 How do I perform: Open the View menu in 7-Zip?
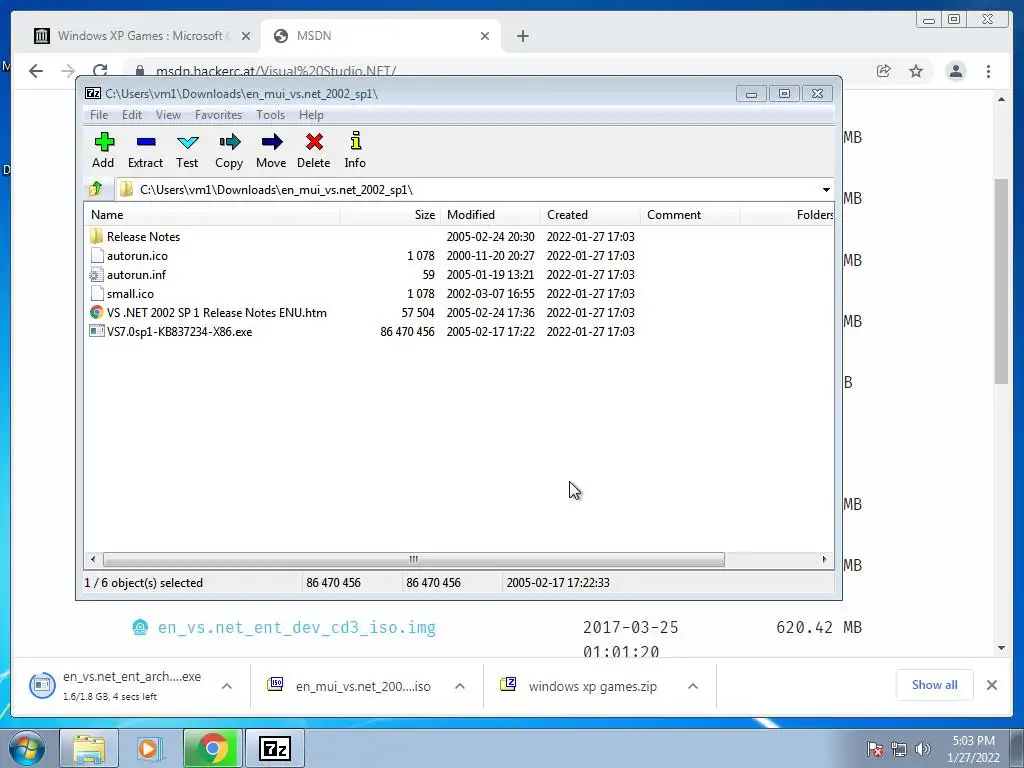168,115
